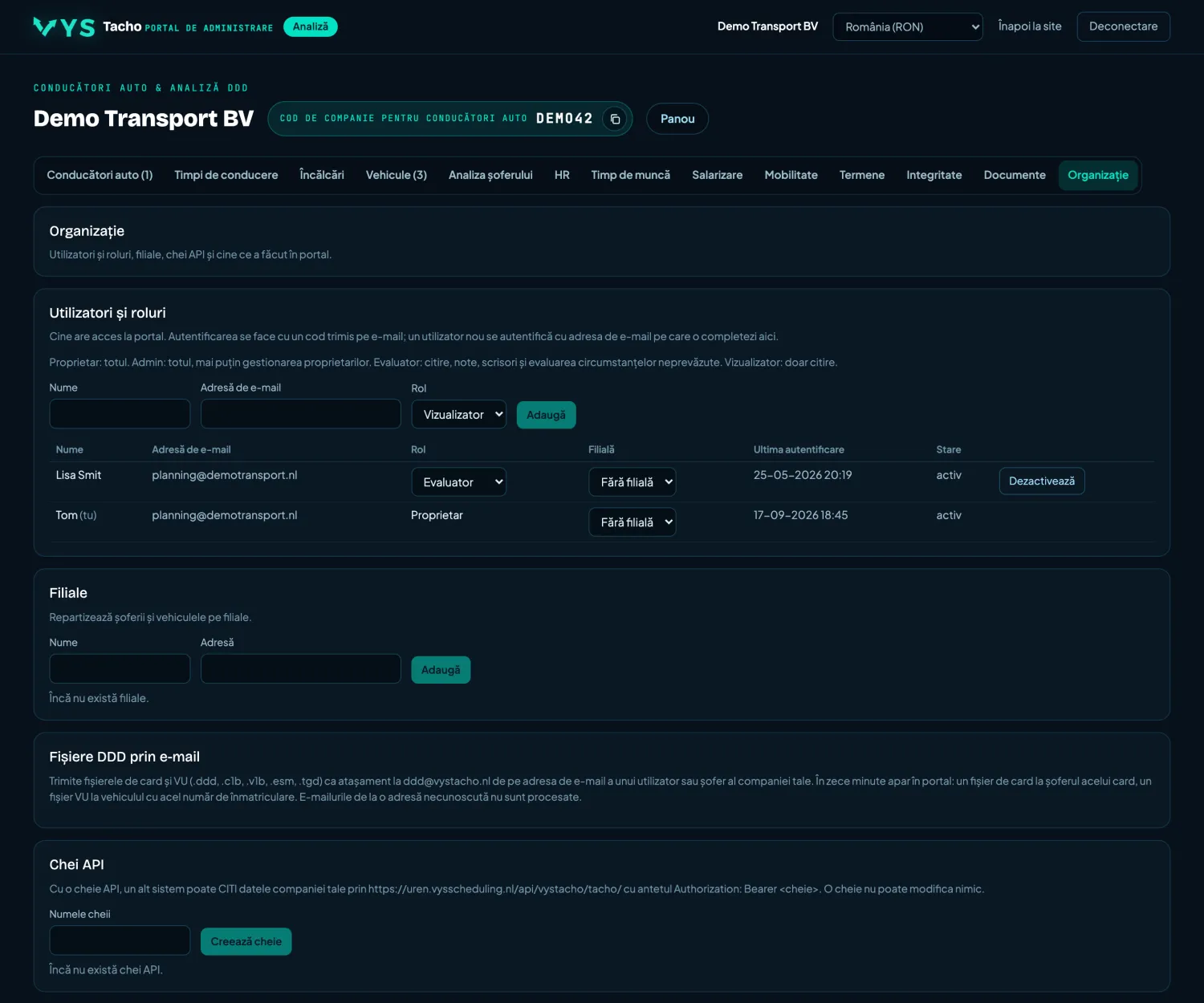Change Lisa Smit's role dropdown
The height and width of the screenshot is (1003, 1204).
pos(459,482)
